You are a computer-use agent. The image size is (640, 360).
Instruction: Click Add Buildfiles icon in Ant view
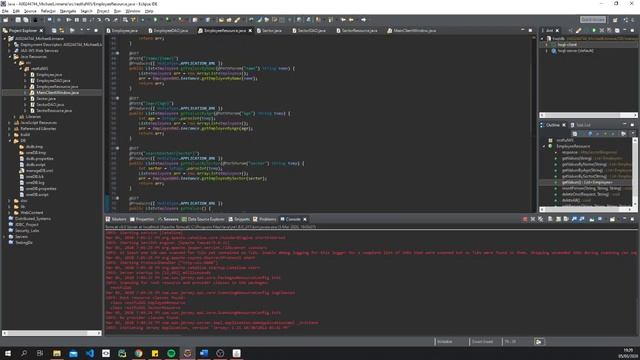571,30
